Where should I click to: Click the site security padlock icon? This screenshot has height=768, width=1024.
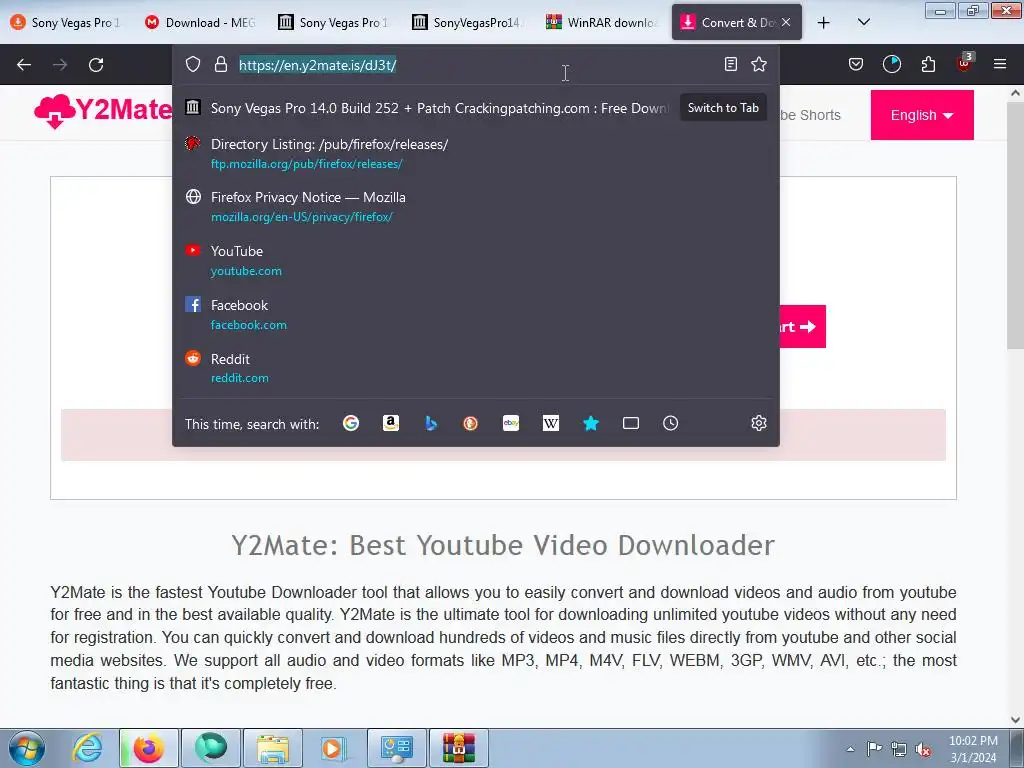(221, 64)
